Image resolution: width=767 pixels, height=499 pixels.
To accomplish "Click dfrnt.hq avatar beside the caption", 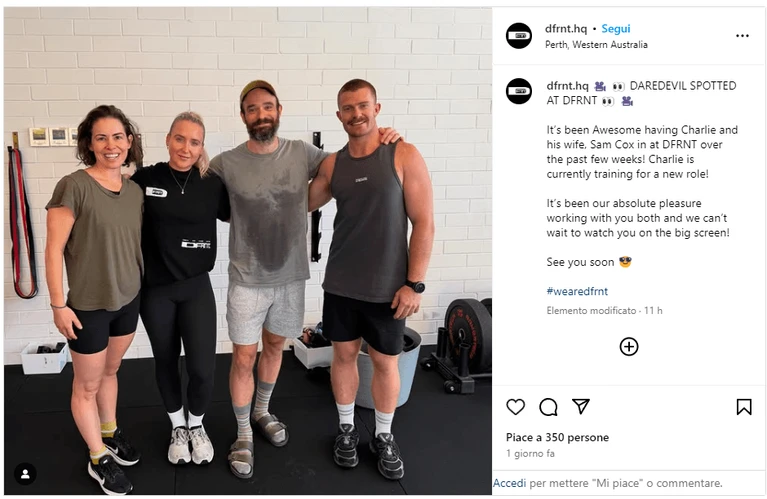I will (x=519, y=91).
